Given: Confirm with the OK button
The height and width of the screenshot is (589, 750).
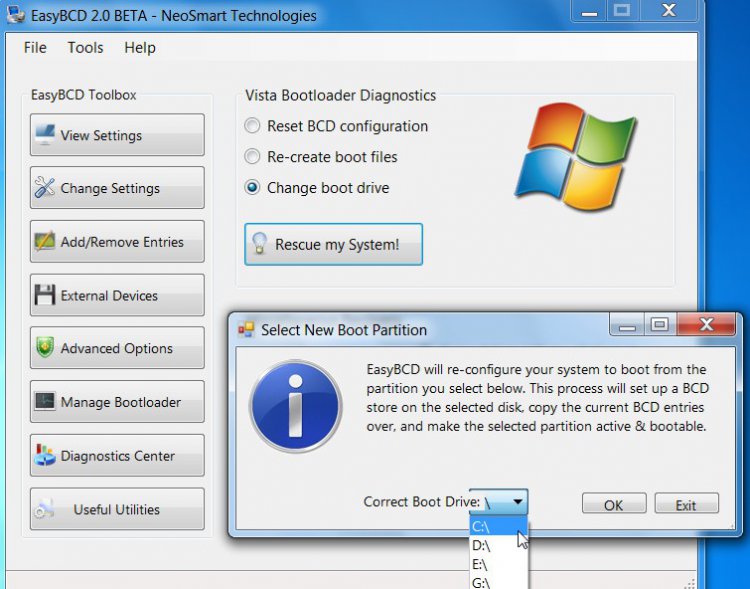Looking at the screenshot, I should pos(614,504).
